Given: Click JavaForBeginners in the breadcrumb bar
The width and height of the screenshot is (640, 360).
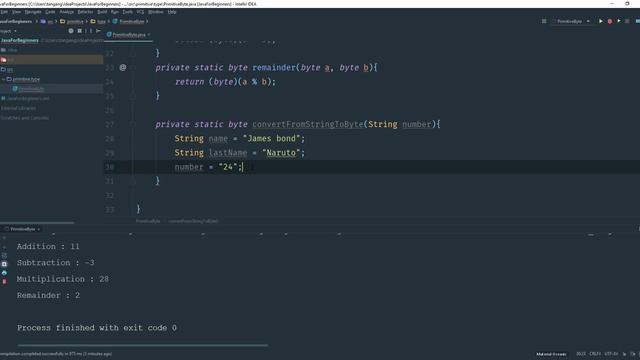Looking at the screenshot, I should tap(16, 21).
